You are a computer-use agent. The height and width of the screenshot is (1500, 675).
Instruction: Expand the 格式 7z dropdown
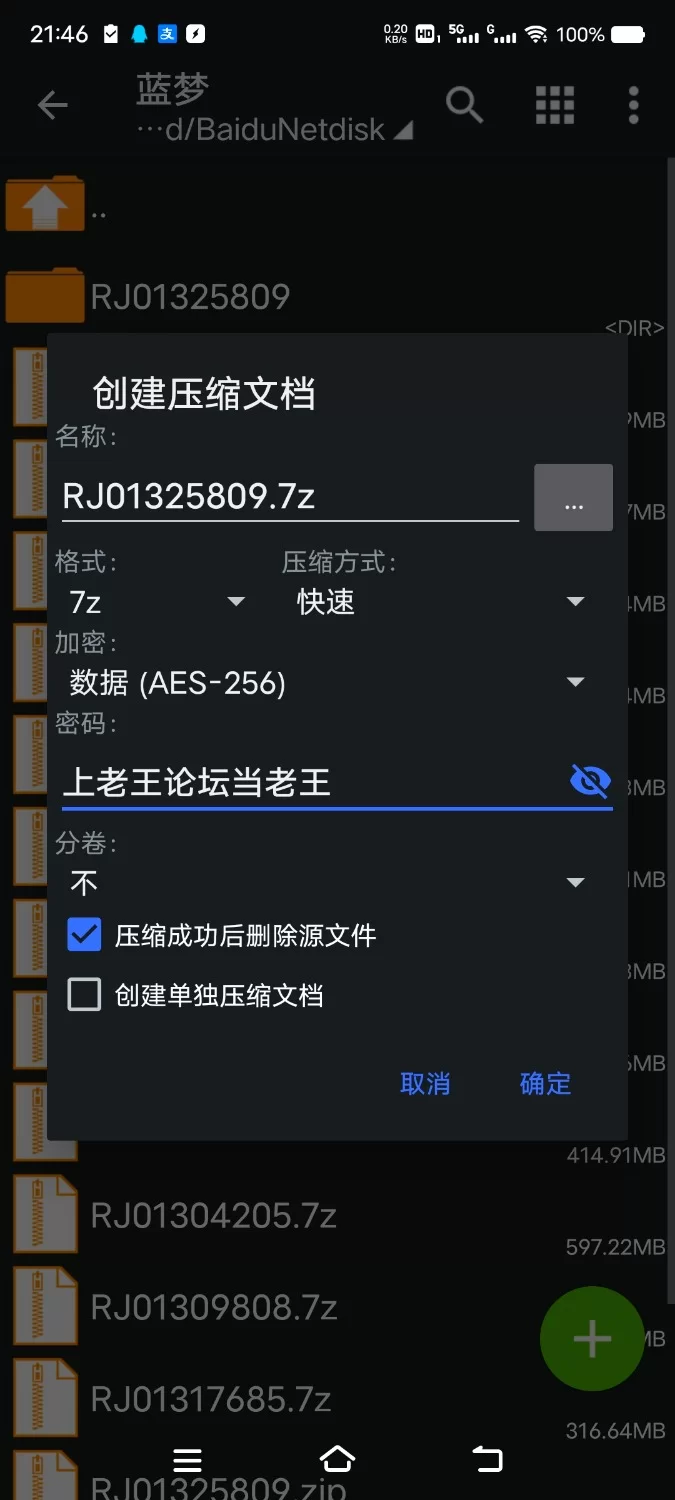pos(157,602)
